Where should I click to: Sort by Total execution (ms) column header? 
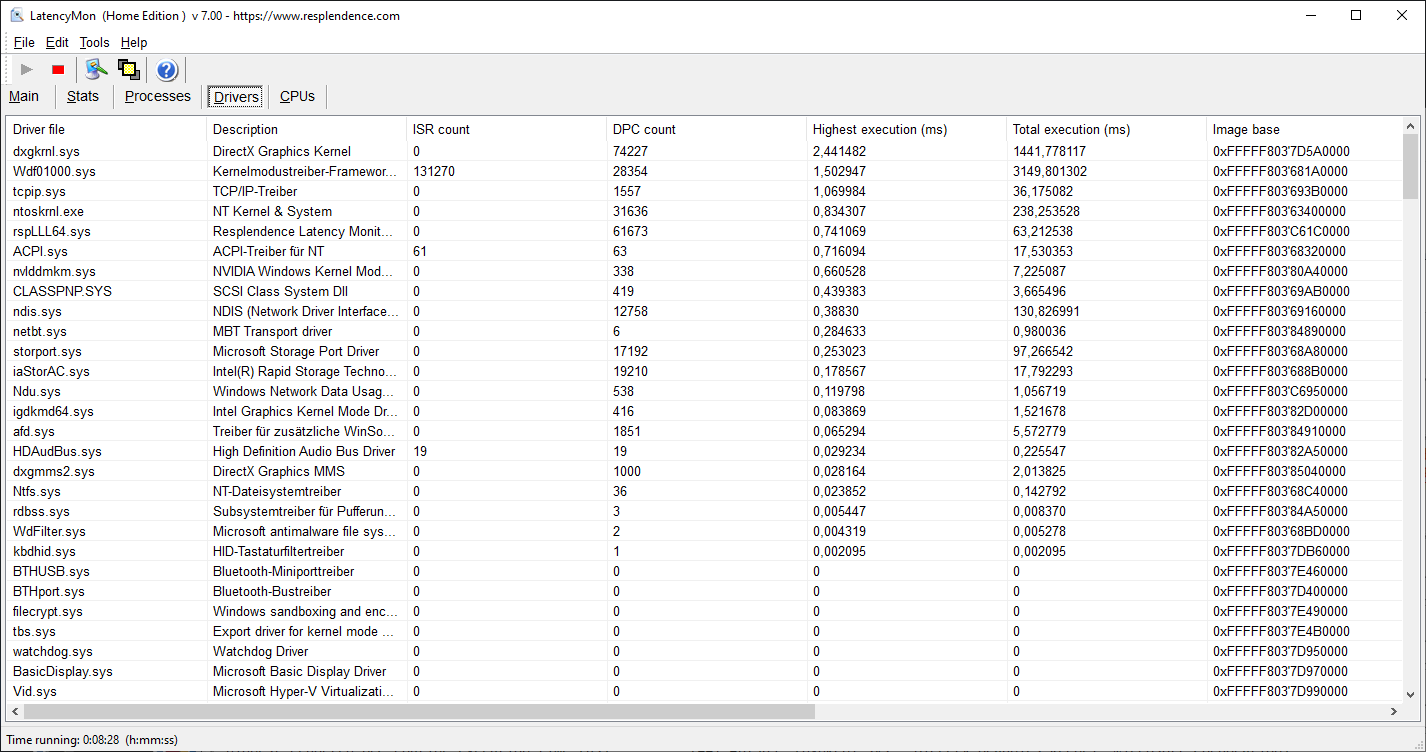coord(1107,129)
